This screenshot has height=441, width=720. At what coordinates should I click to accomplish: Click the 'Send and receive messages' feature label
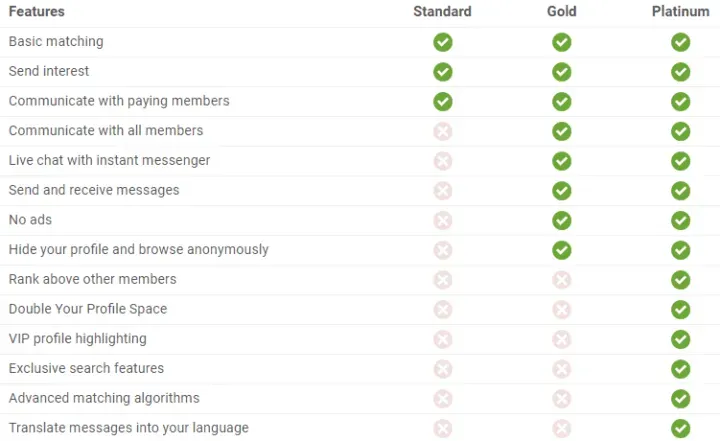pos(94,190)
